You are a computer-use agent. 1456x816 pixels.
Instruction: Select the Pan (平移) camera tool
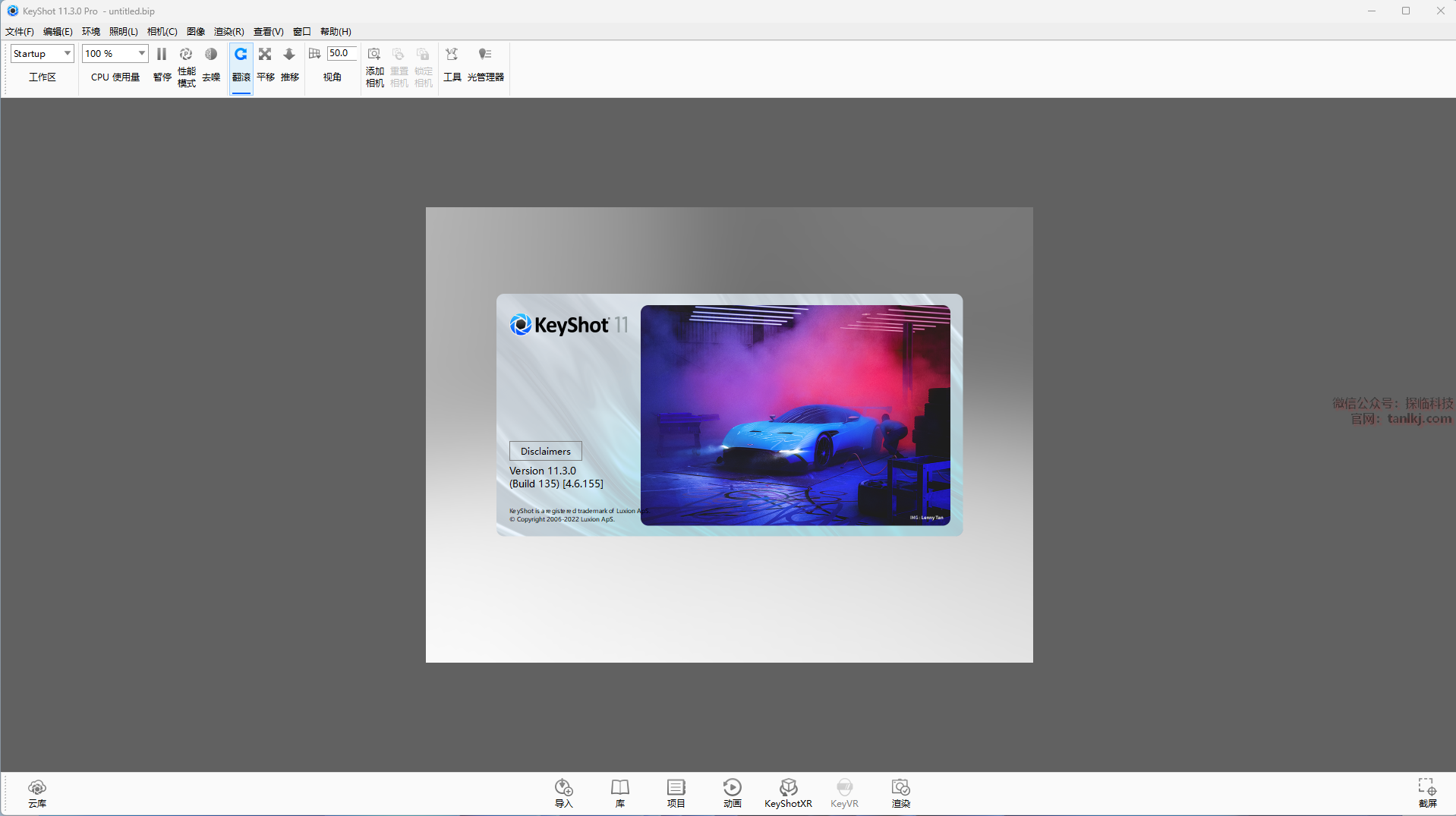(x=265, y=55)
